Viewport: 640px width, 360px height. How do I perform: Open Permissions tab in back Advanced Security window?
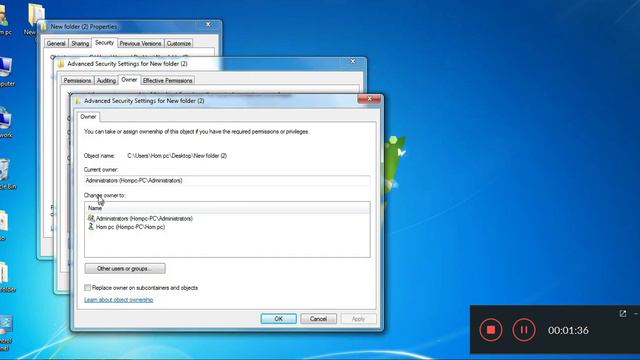pyautogui.click(x=77, y=80)
